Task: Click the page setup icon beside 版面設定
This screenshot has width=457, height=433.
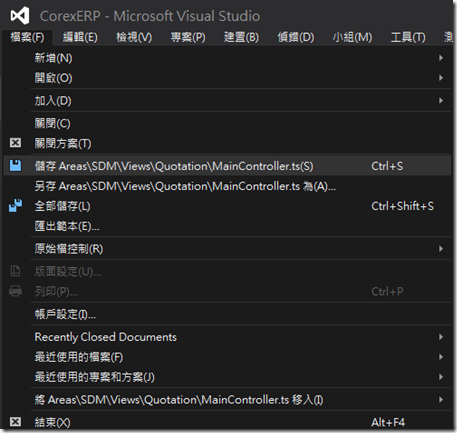Action: [x=15, y=271]
